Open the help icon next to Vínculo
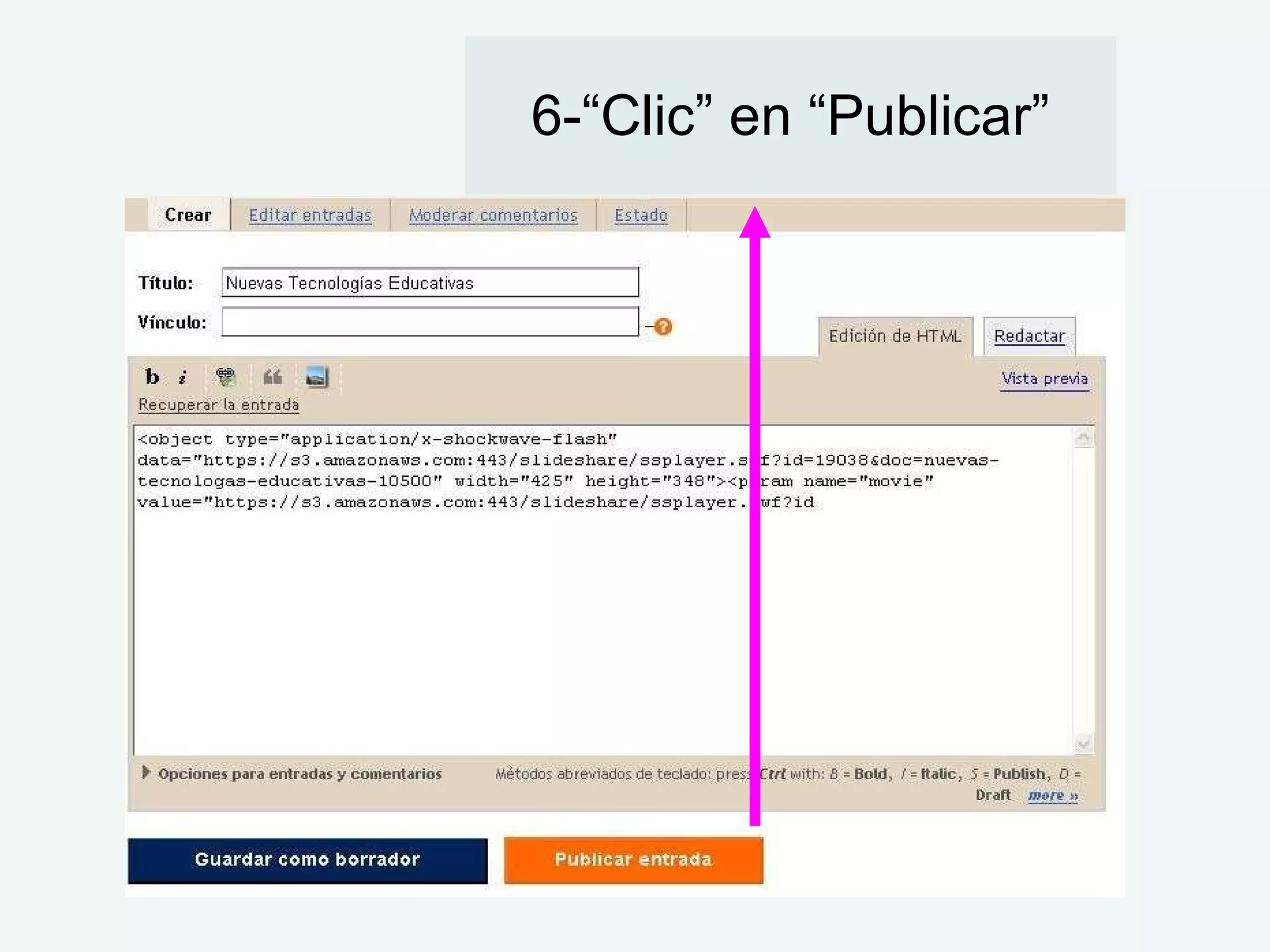The width and height of the screenshot is (1270, 952). click(663, 327)
